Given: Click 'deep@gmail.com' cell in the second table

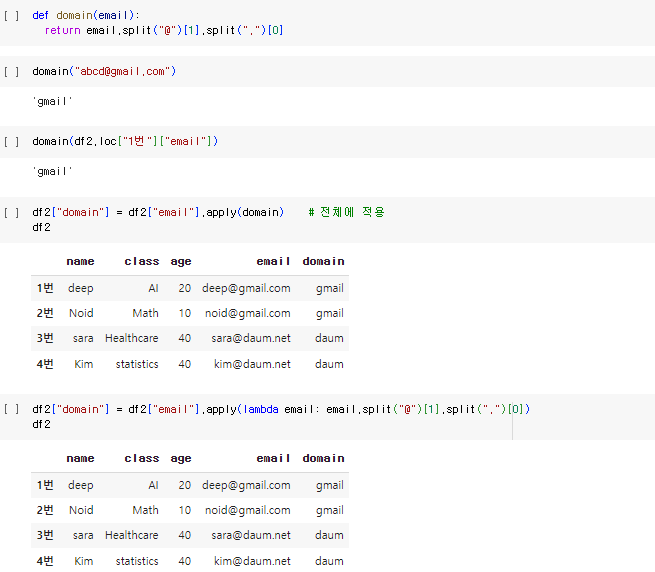Looking at the screenshot, I should click(x=246, y=486).
